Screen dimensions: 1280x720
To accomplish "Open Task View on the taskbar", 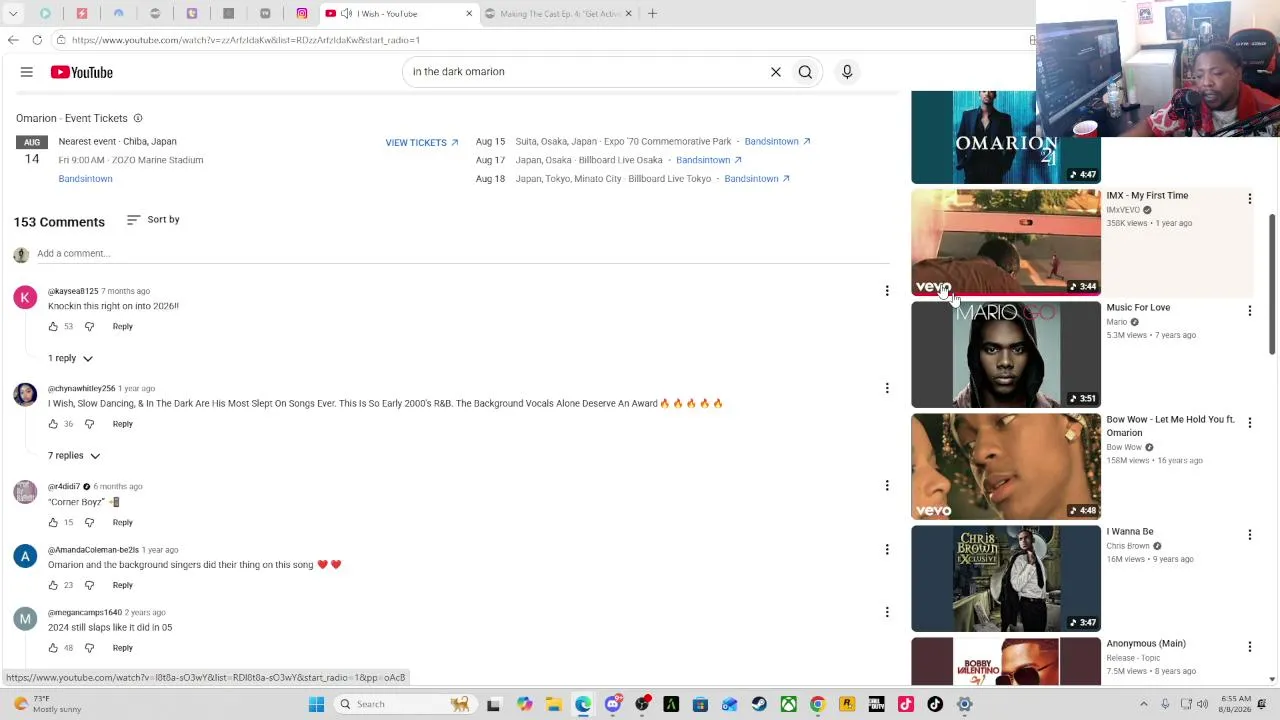I will coord(493,704).
